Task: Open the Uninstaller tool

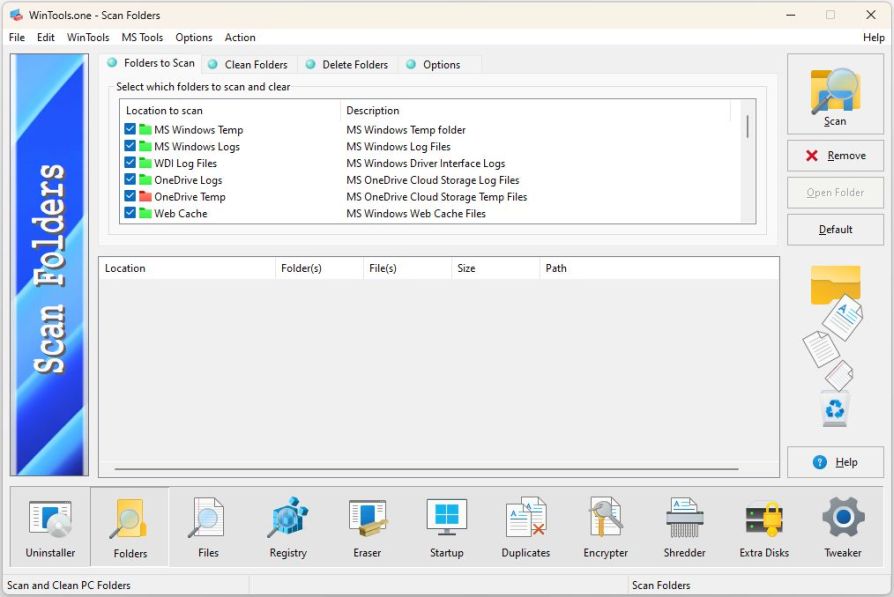Action: 50,527
